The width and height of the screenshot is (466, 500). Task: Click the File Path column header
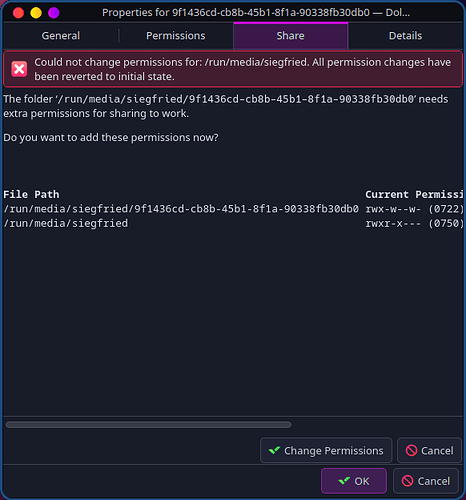(31, 194)
